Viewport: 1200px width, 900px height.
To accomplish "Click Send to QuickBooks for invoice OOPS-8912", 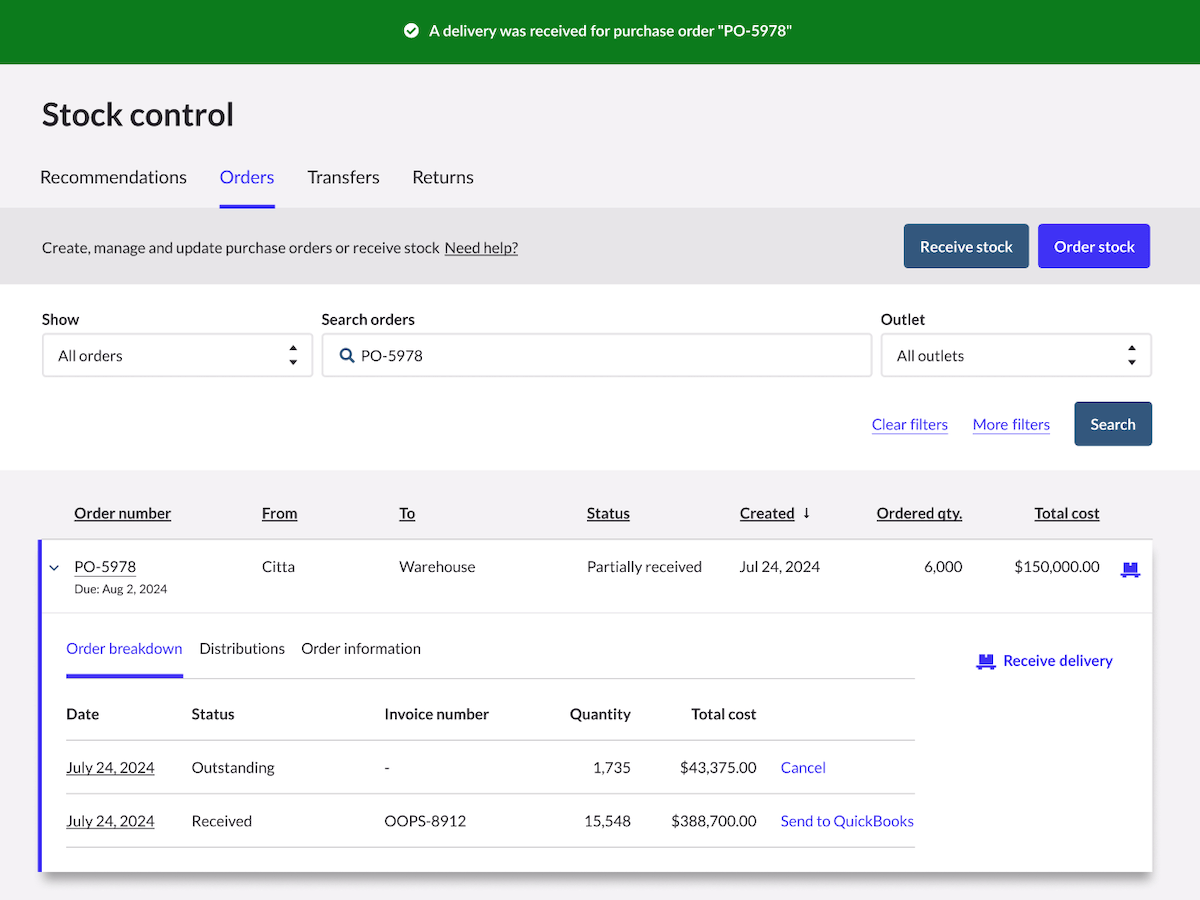I will click(x=847, y=821).
